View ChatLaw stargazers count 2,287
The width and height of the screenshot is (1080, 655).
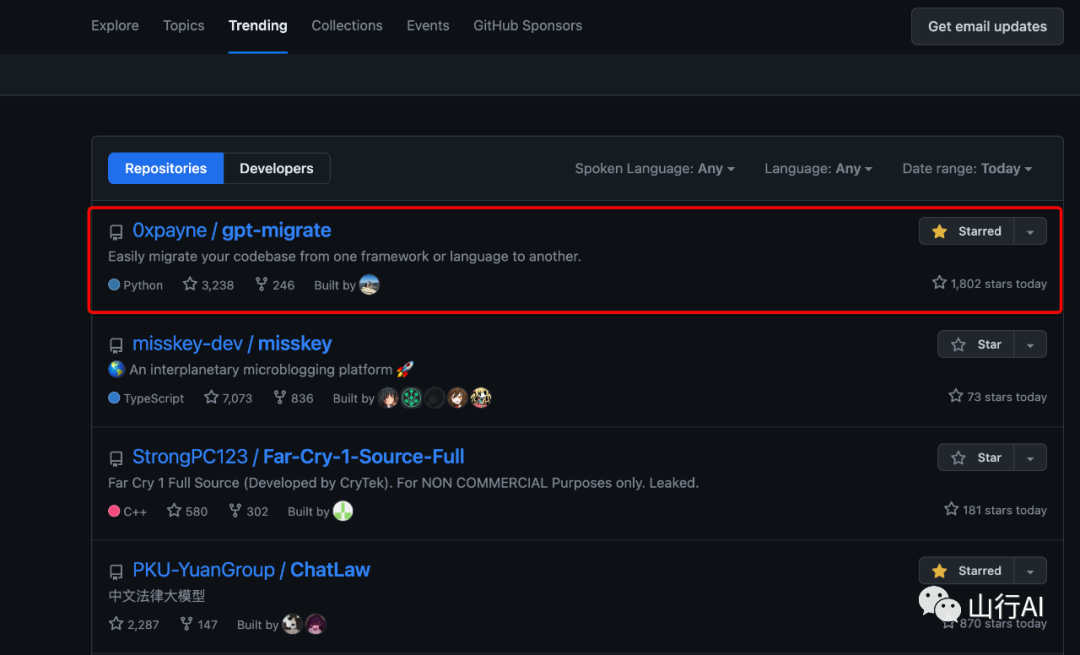tap(134, 624)
